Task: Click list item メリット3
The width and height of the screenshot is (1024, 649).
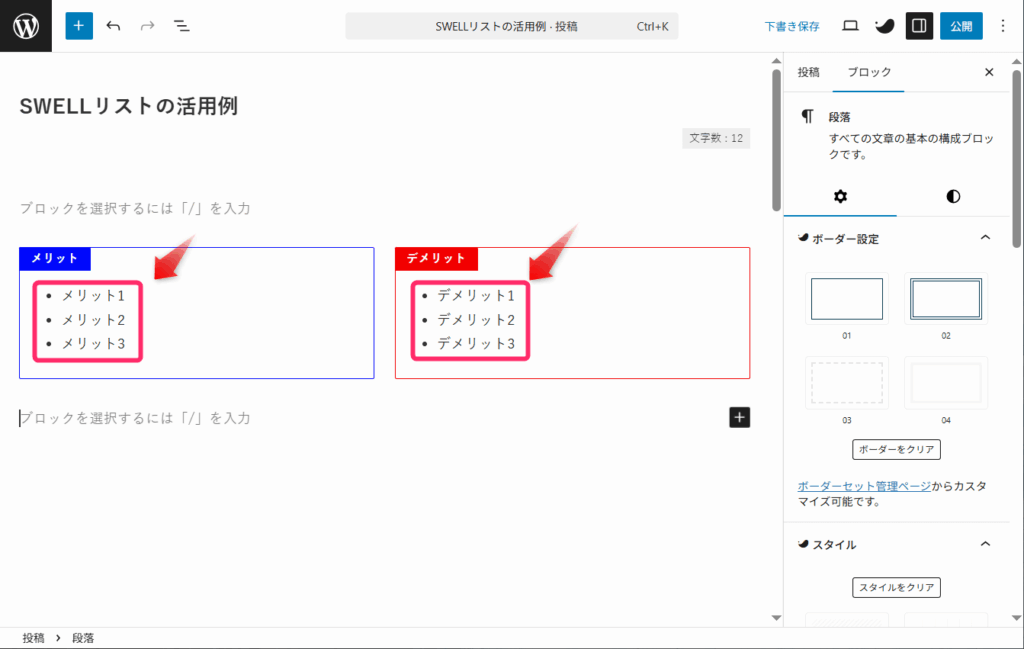Action: 93,343
